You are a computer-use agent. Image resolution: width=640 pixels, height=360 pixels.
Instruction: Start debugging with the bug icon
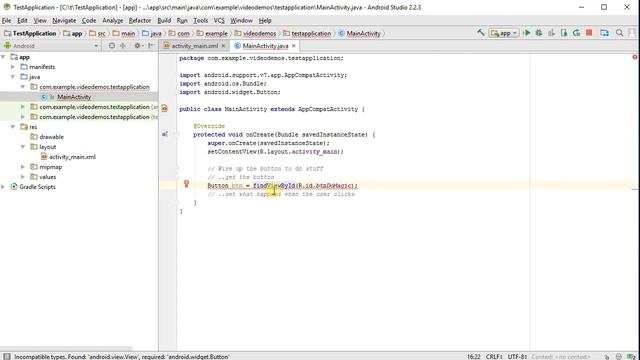coord(539,33)
